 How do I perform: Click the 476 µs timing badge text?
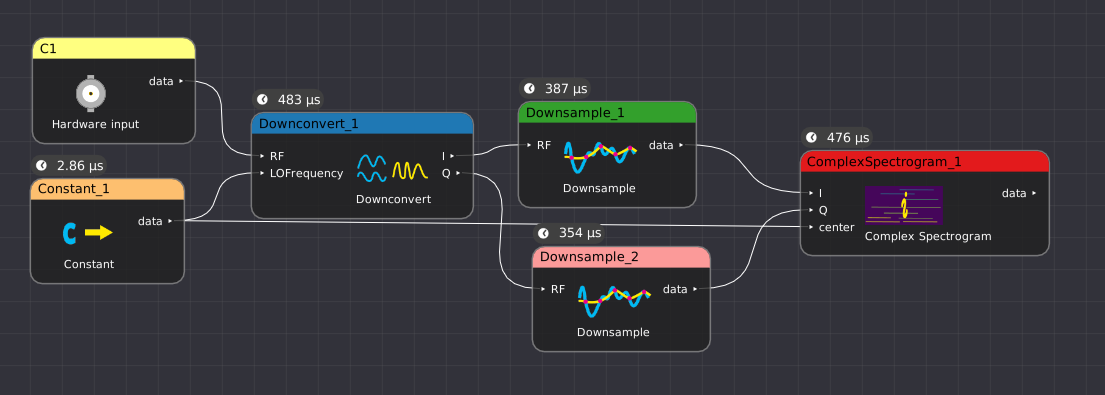pyautogui.click(x=848, y=137)
